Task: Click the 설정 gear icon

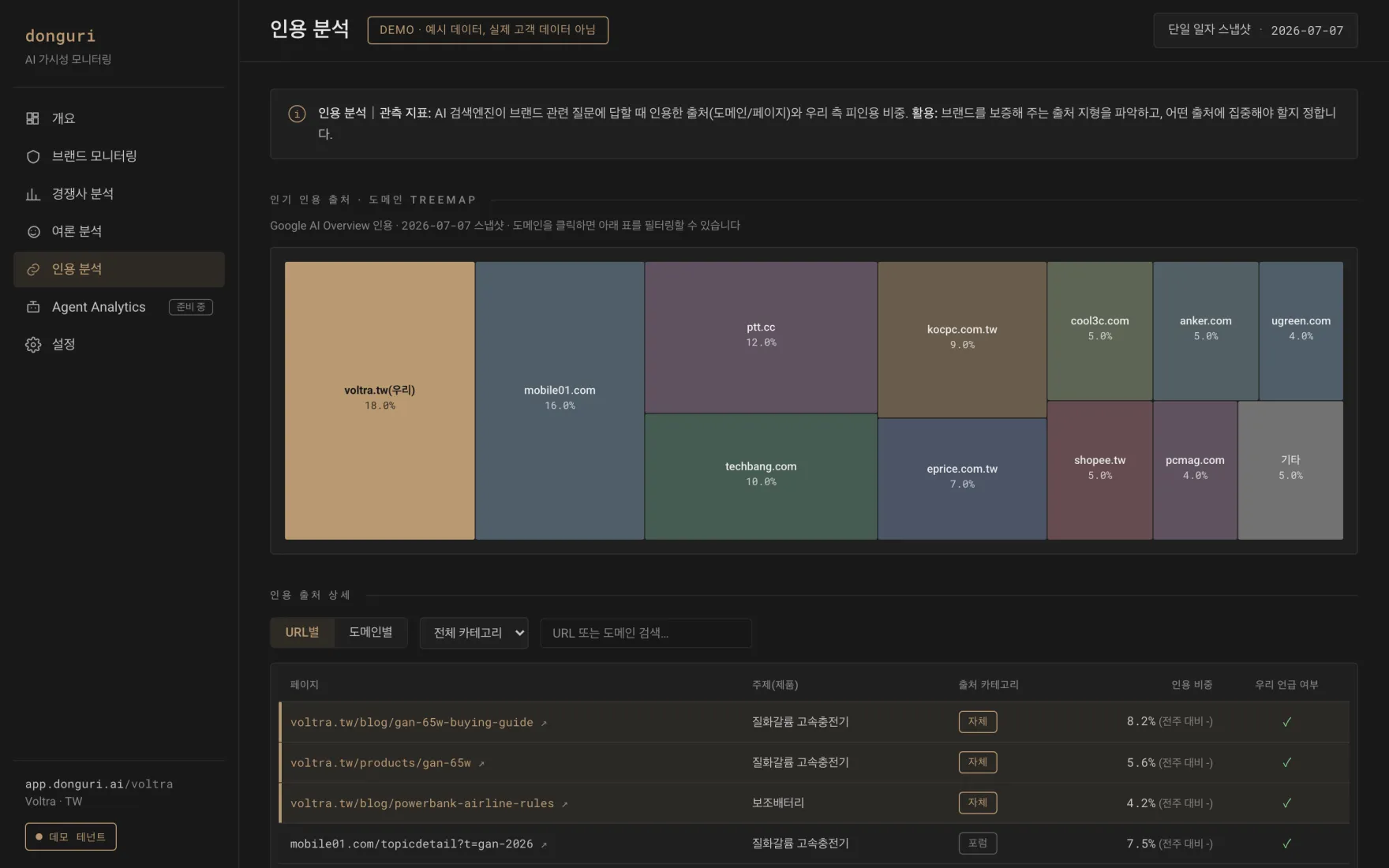Action: (32, 345)
